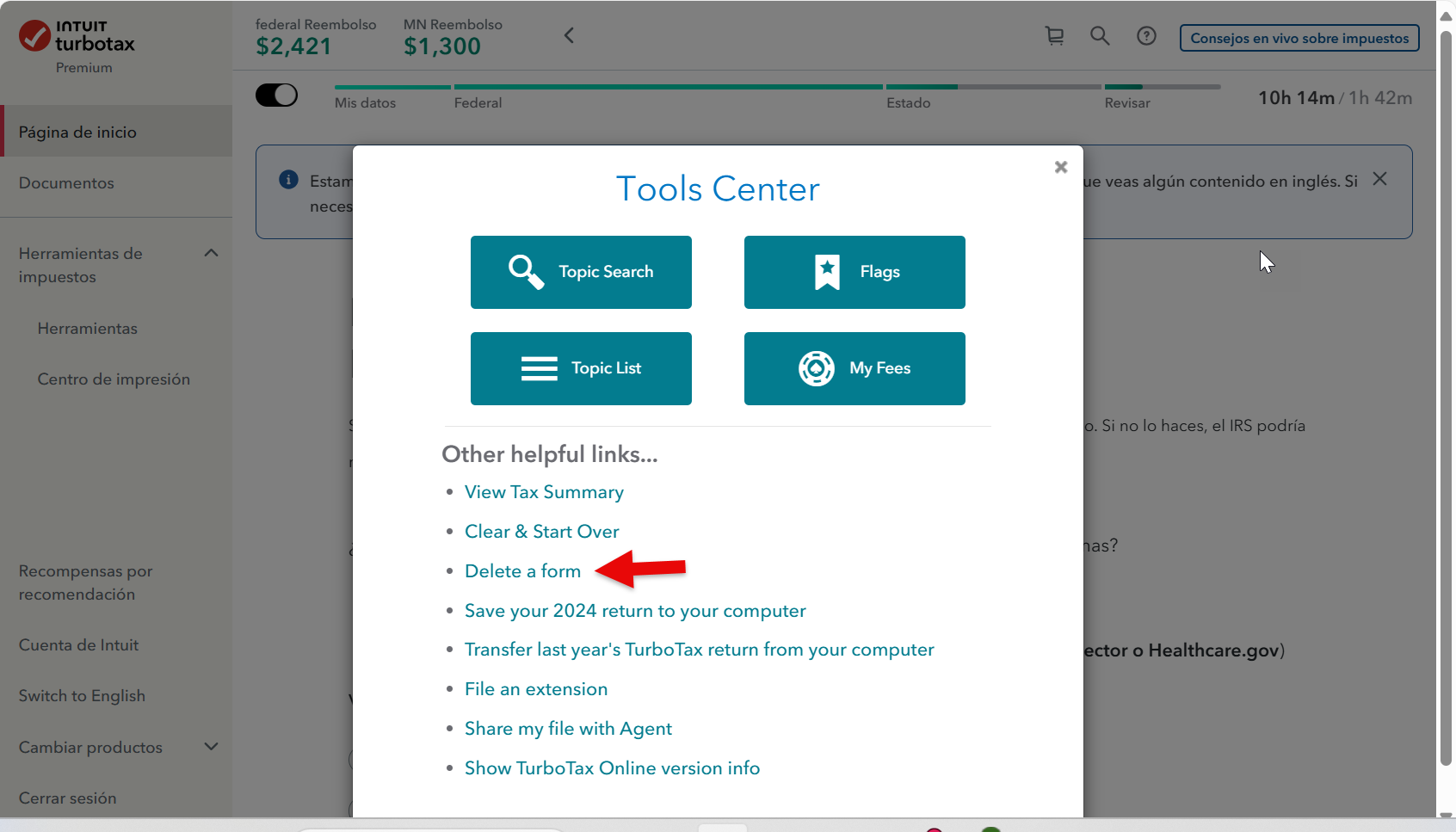1456x832 pixels.
Task: Click the Intuit TurboTax logo
Action: (77, 37)
